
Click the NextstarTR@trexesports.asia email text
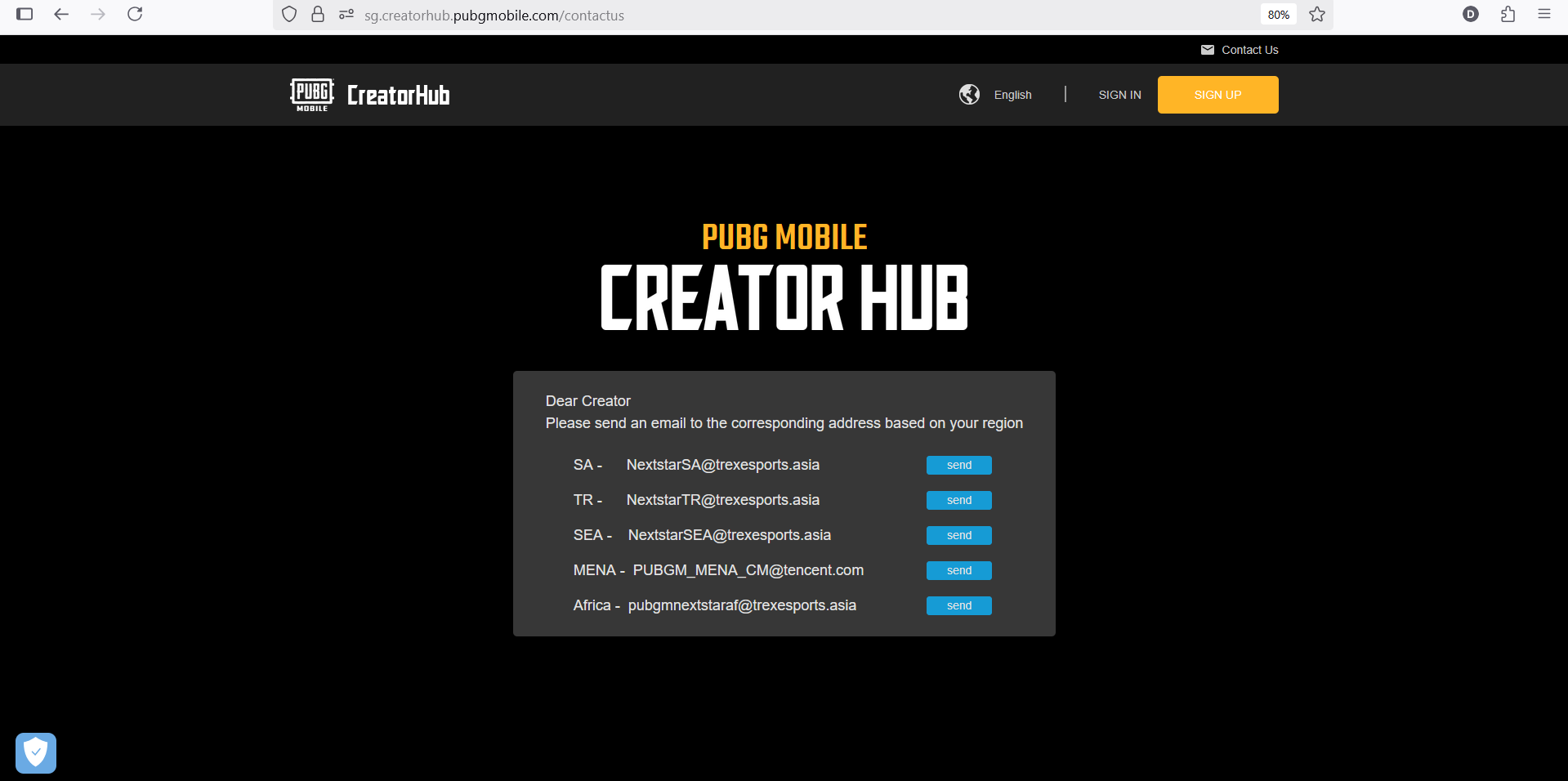pos(723,500)
